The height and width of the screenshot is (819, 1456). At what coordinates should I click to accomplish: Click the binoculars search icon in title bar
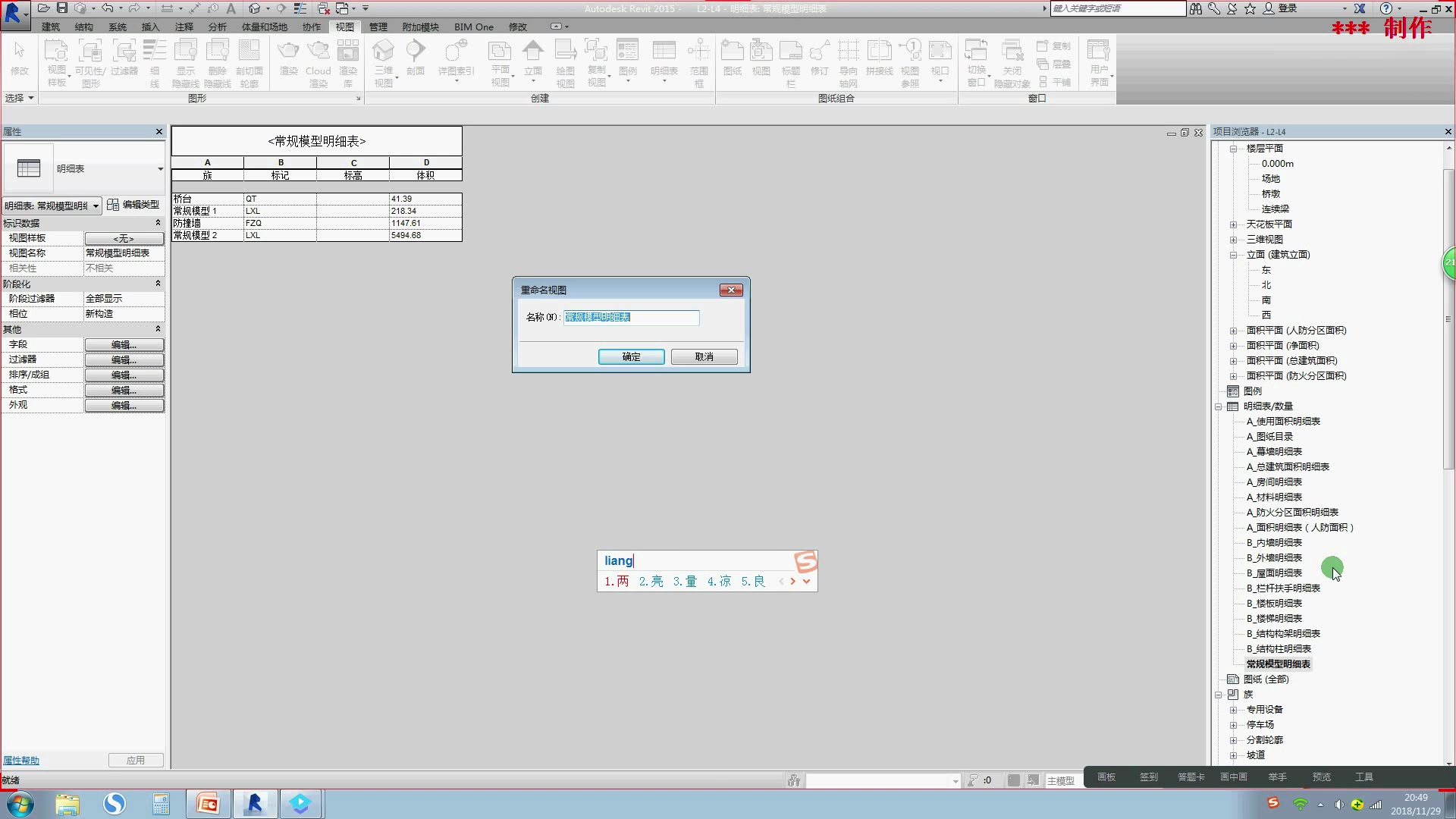[x=1196, y=8]
